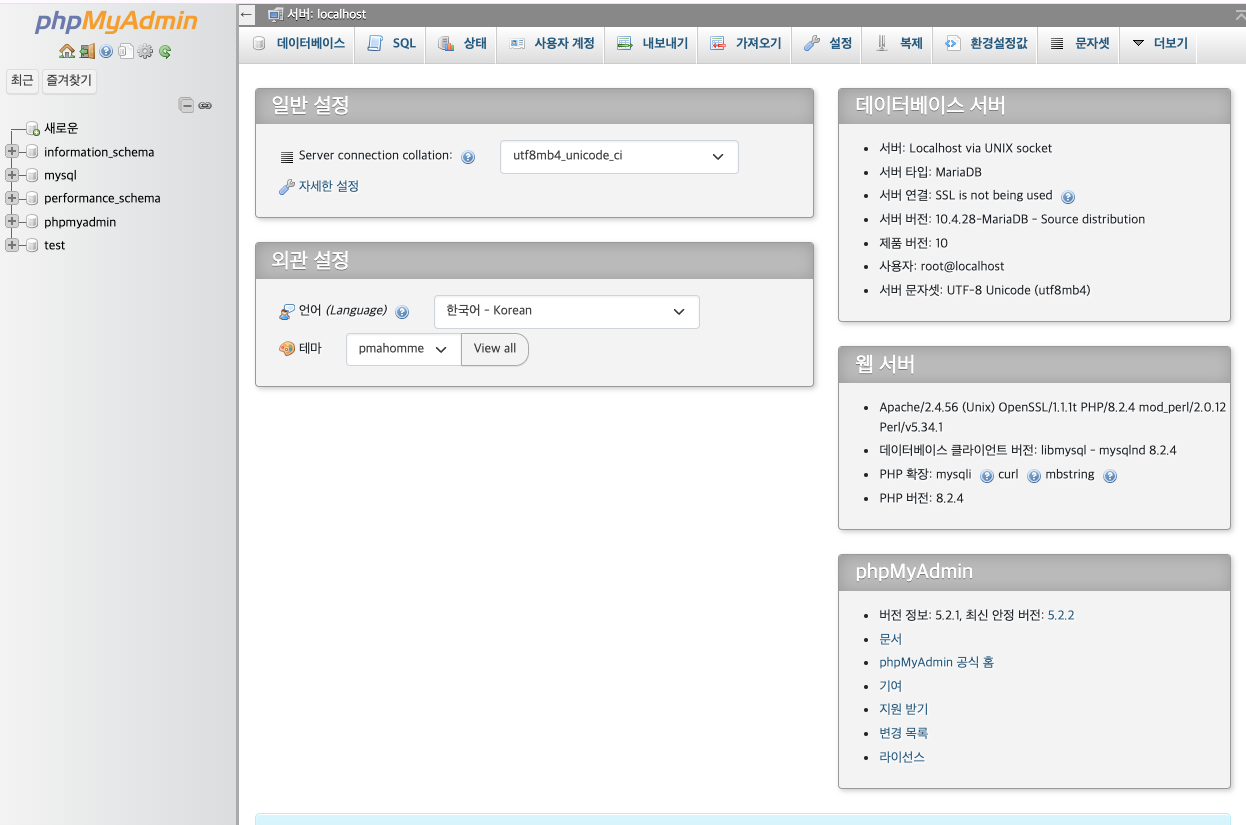Click the 서버: localhost breadcrumb
The image size is (1246, 825).
click(x=326, y=15)
